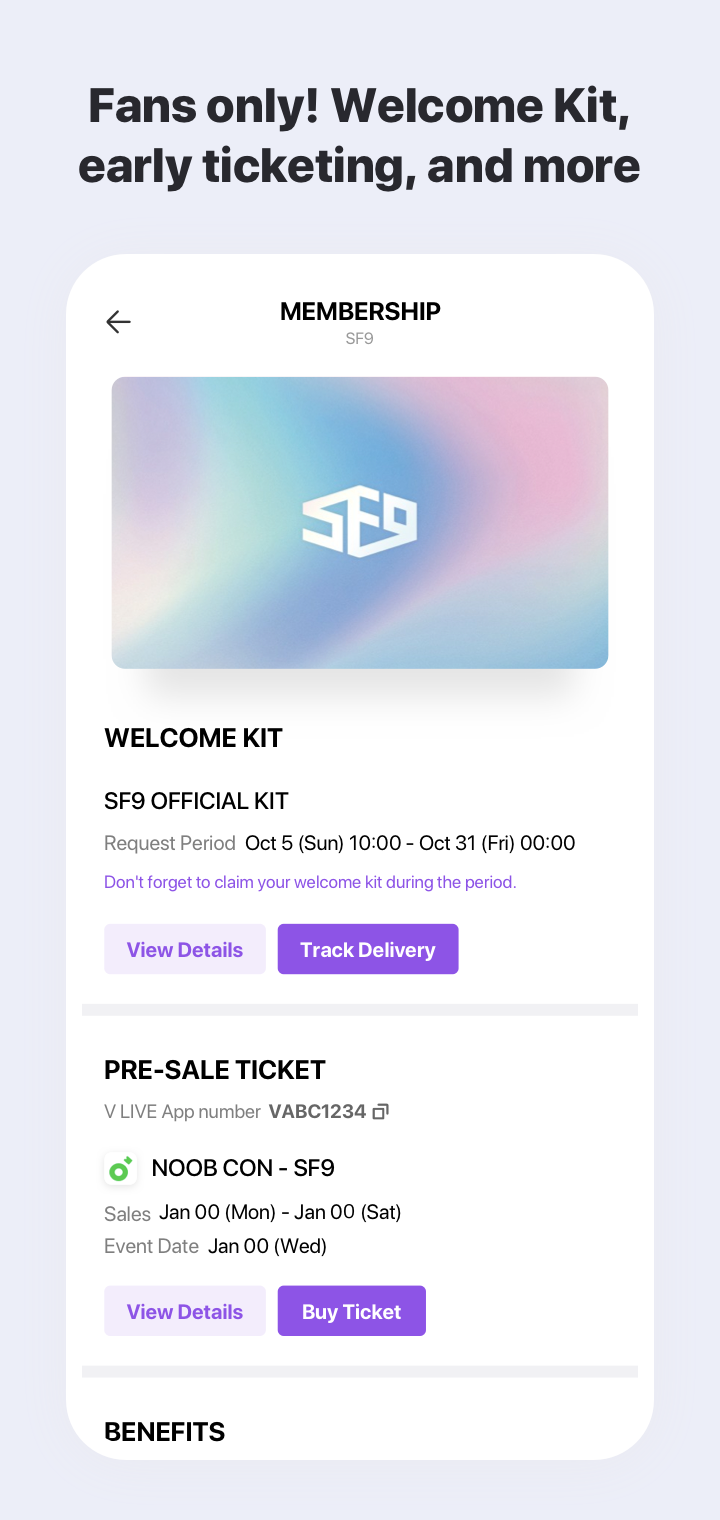
Task: Tap the PRE-SALE TICKET section heading
Action: pyautogui.click(x=215, y=1069)
